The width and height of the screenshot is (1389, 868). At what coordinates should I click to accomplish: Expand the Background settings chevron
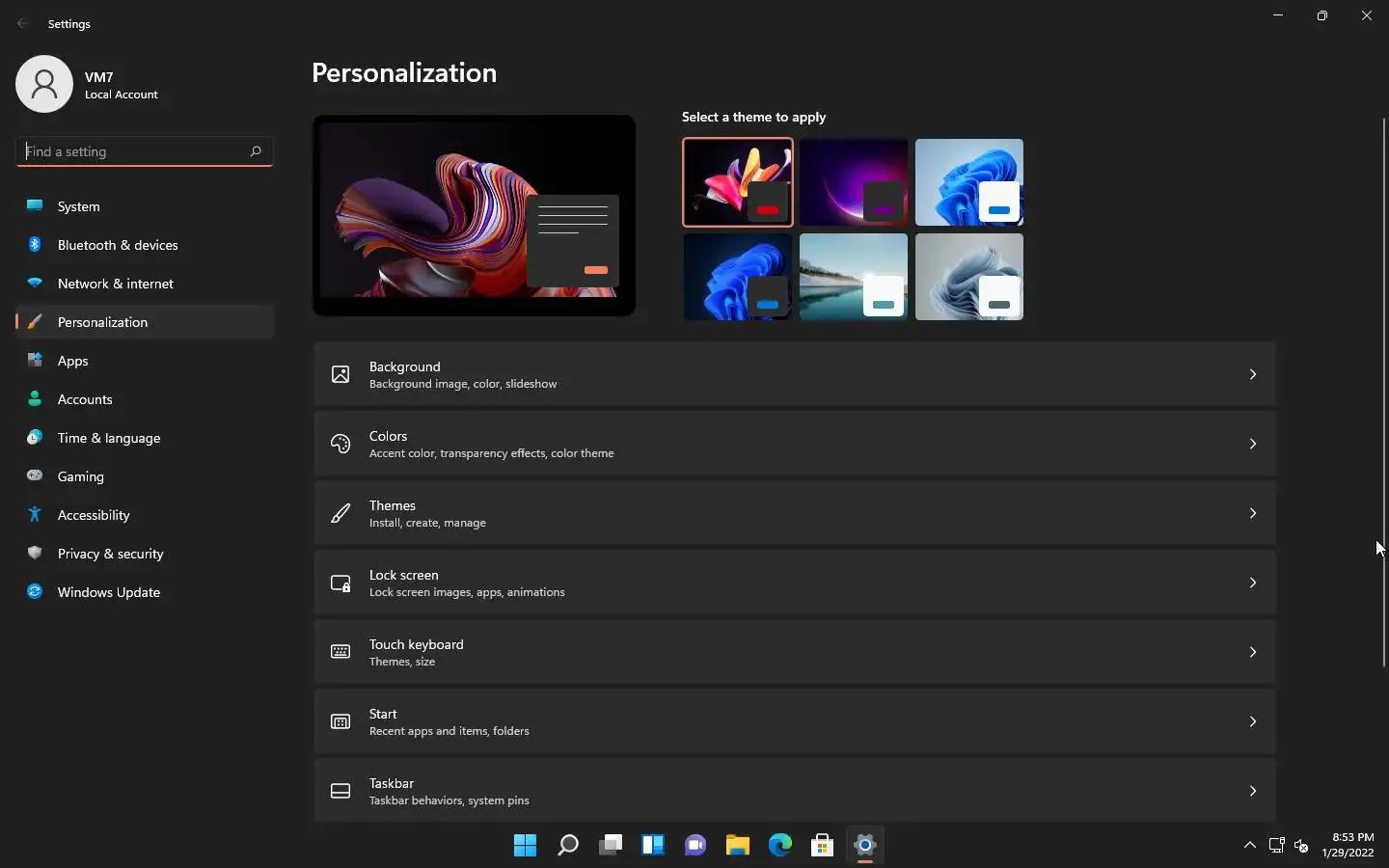1253,374
